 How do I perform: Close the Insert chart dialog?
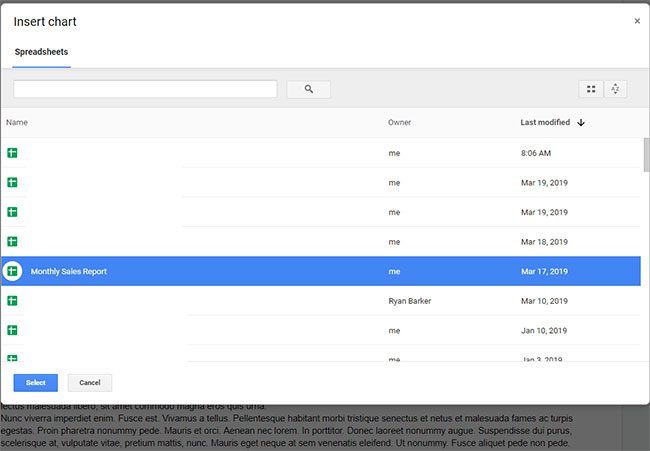click(637, 21)
